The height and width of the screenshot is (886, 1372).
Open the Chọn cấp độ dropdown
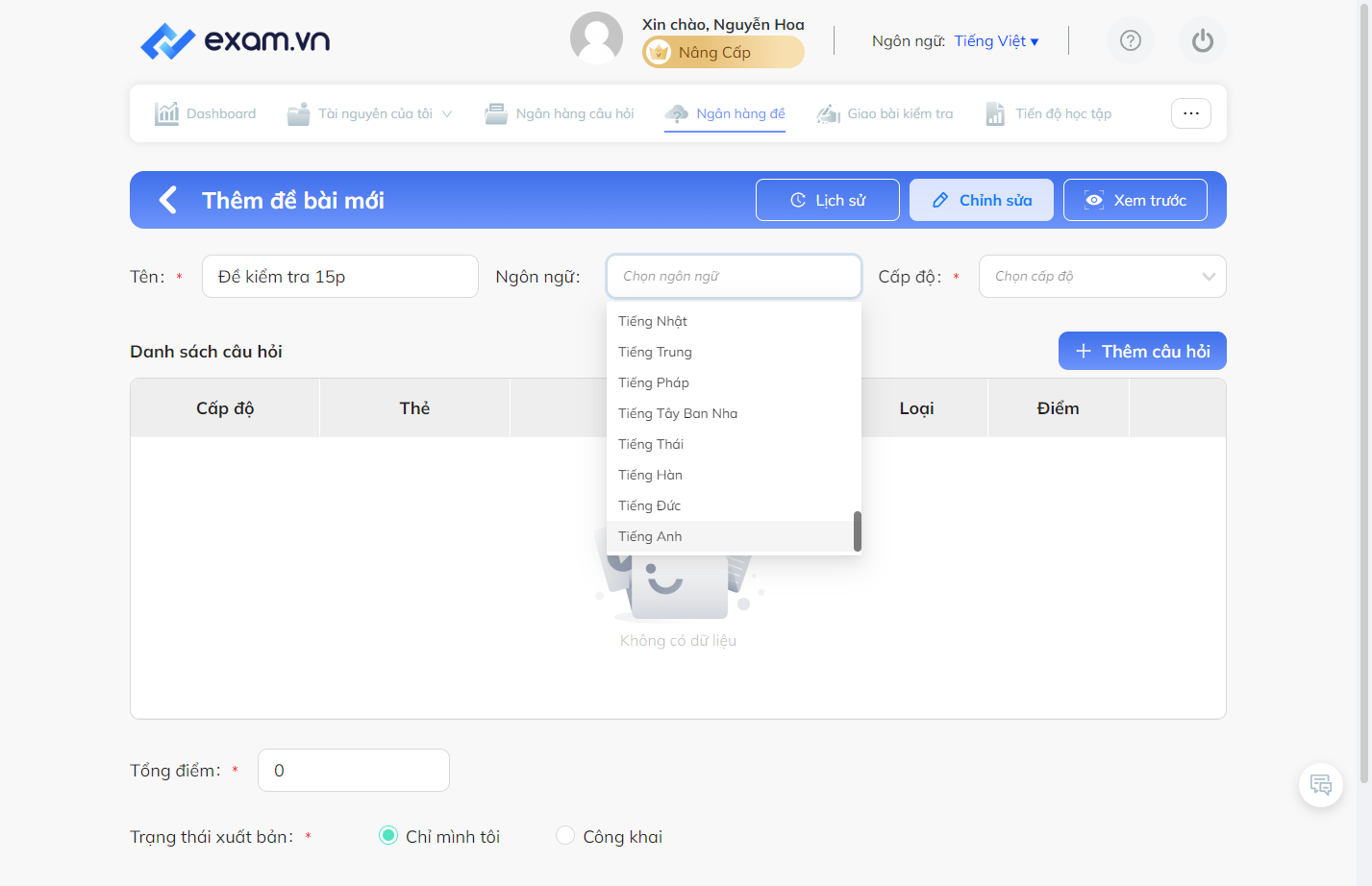click(1103, 277)
